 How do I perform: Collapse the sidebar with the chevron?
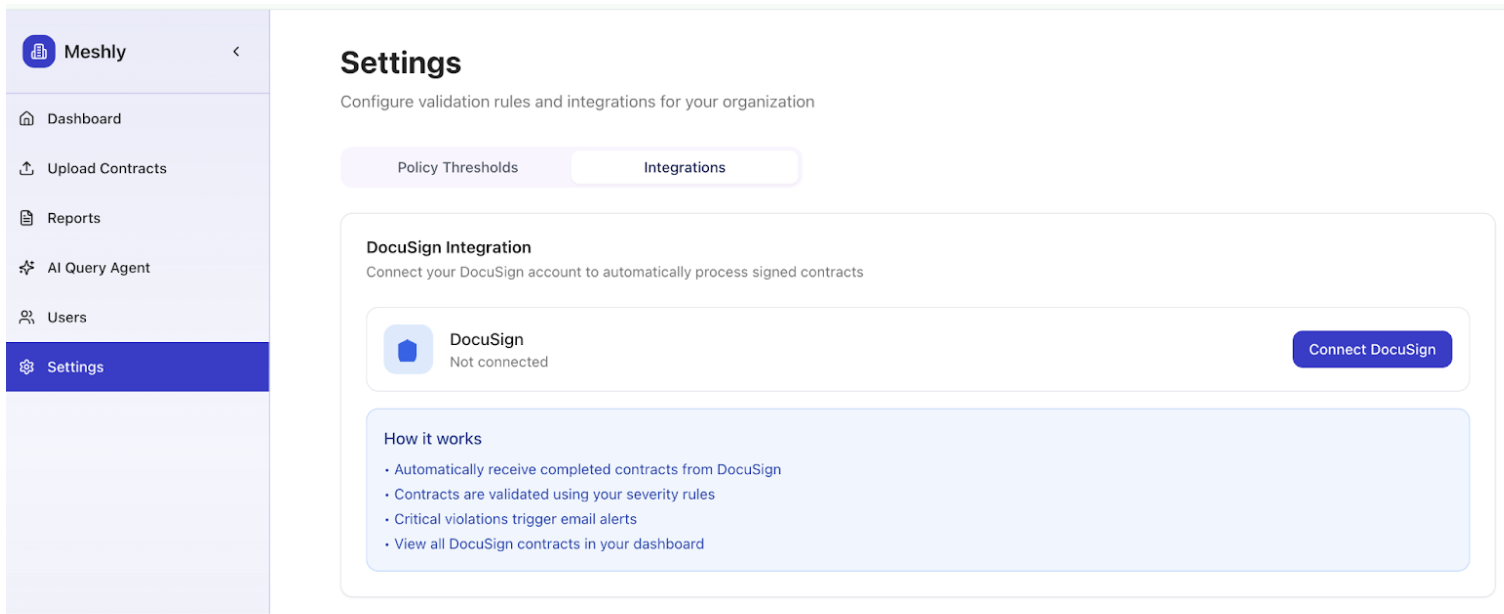[x=236, y=52]
